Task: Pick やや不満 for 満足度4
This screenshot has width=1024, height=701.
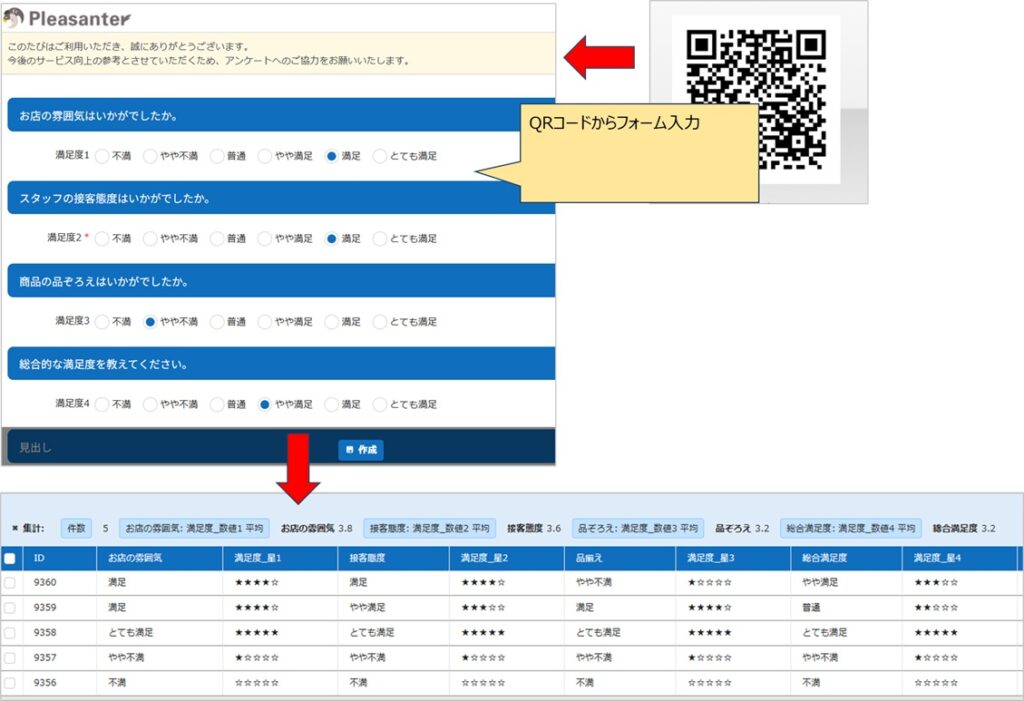Action: pos(150,405)
